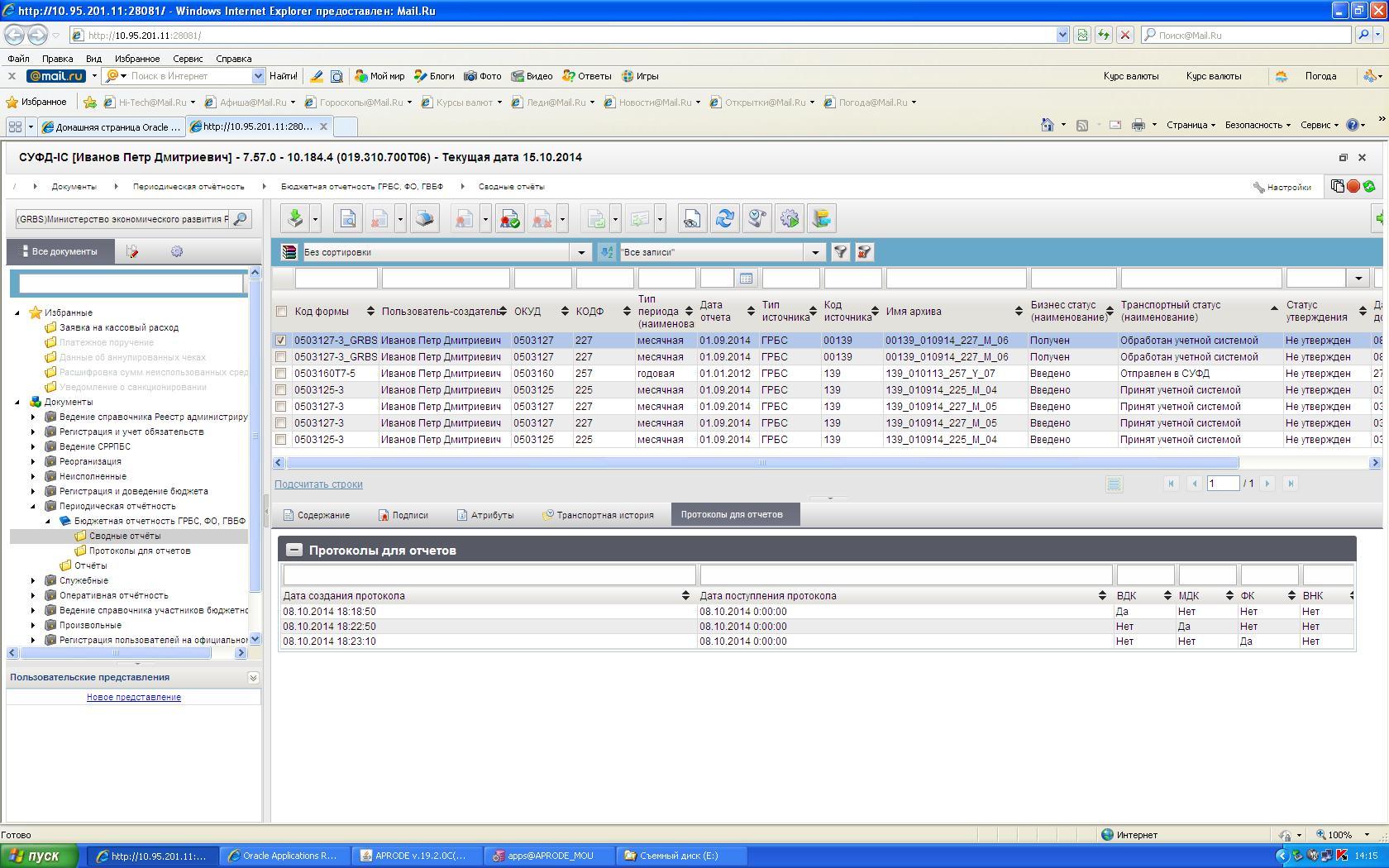Click the remove signature toolbar icon
Image resolution: width=1389 pixels, height=868 pixels.
(x=542, y=219)
